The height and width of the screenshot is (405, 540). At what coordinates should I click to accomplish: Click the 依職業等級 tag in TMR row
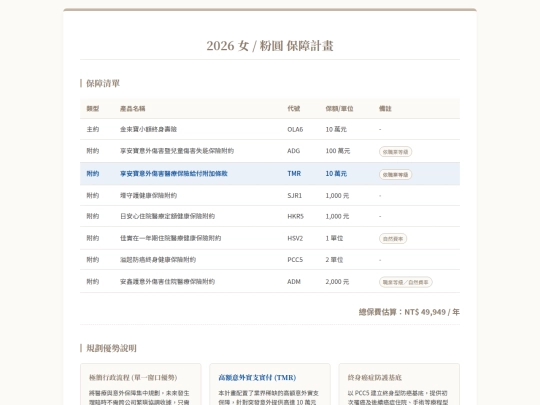coord(395,174)
